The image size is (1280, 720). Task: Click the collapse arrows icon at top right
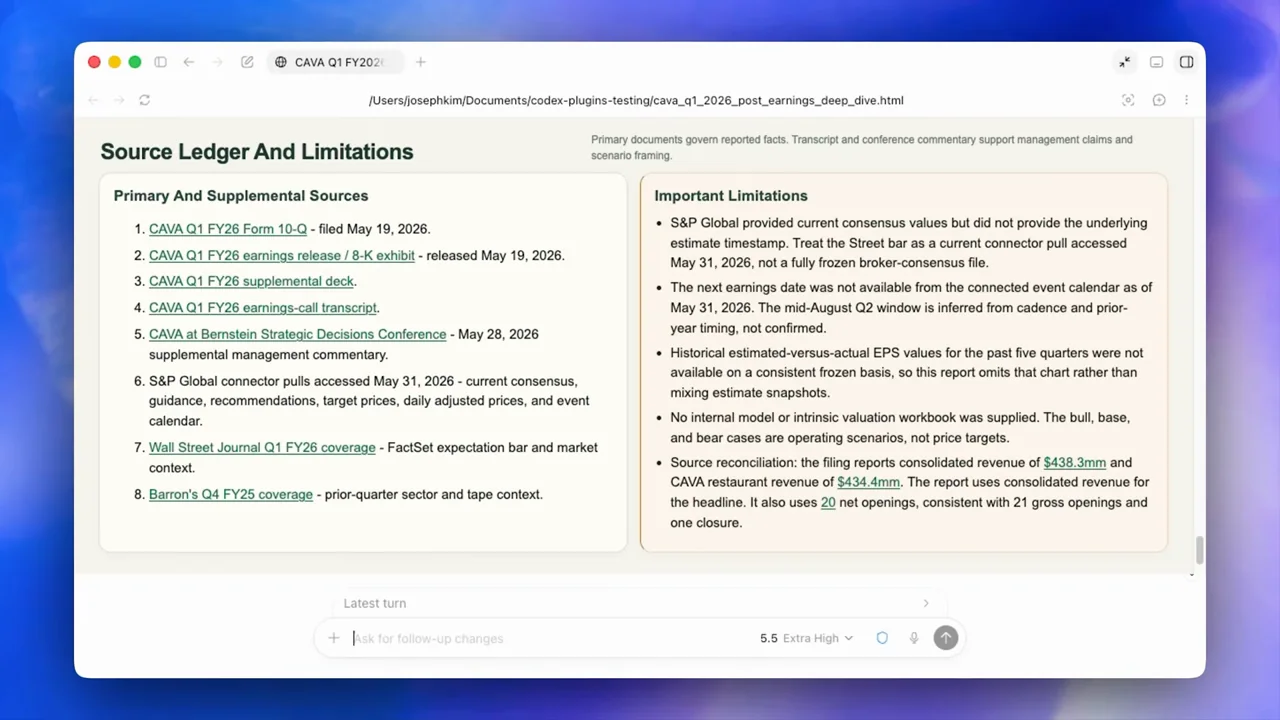(x=1125, y=62)
